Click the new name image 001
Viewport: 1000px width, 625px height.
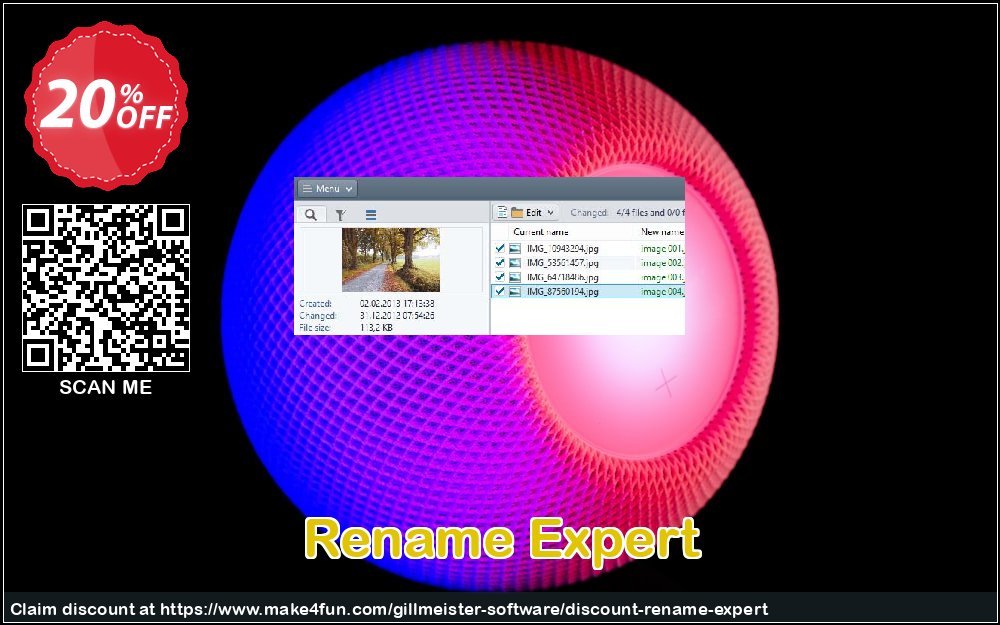[663, 249]
